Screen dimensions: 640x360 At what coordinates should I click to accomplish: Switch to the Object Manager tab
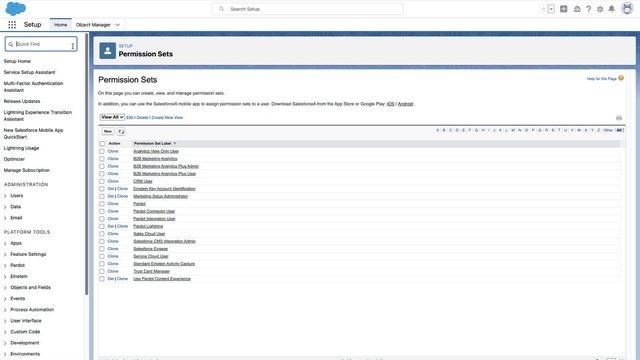tap(93, 25)
